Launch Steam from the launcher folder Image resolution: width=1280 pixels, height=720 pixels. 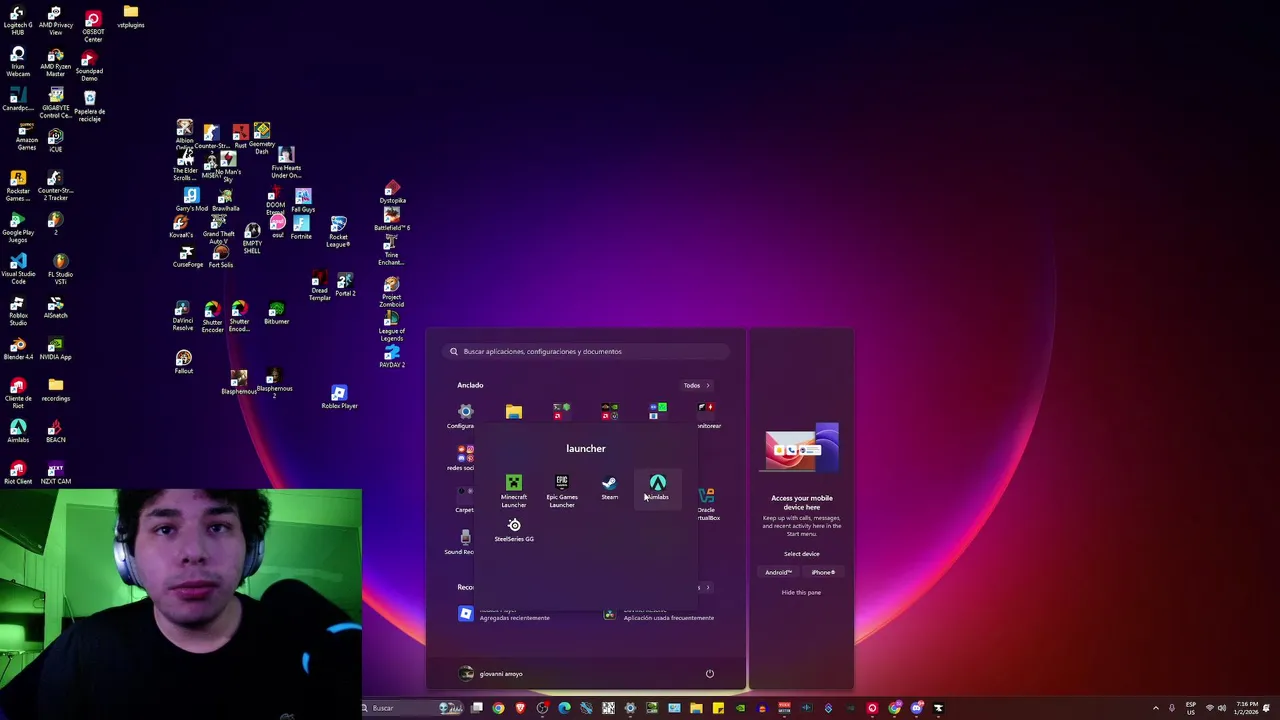(x=610, y=488)
